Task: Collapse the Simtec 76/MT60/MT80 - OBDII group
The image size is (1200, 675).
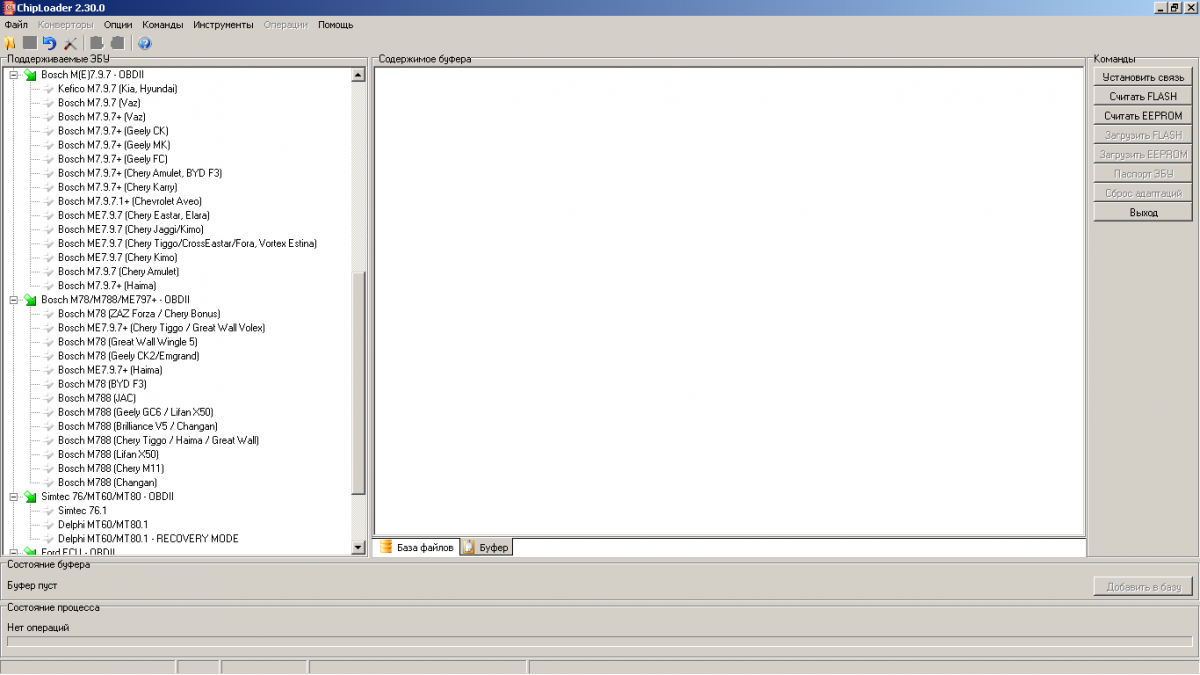Action: pyautogui.click(x=14, y=496)
